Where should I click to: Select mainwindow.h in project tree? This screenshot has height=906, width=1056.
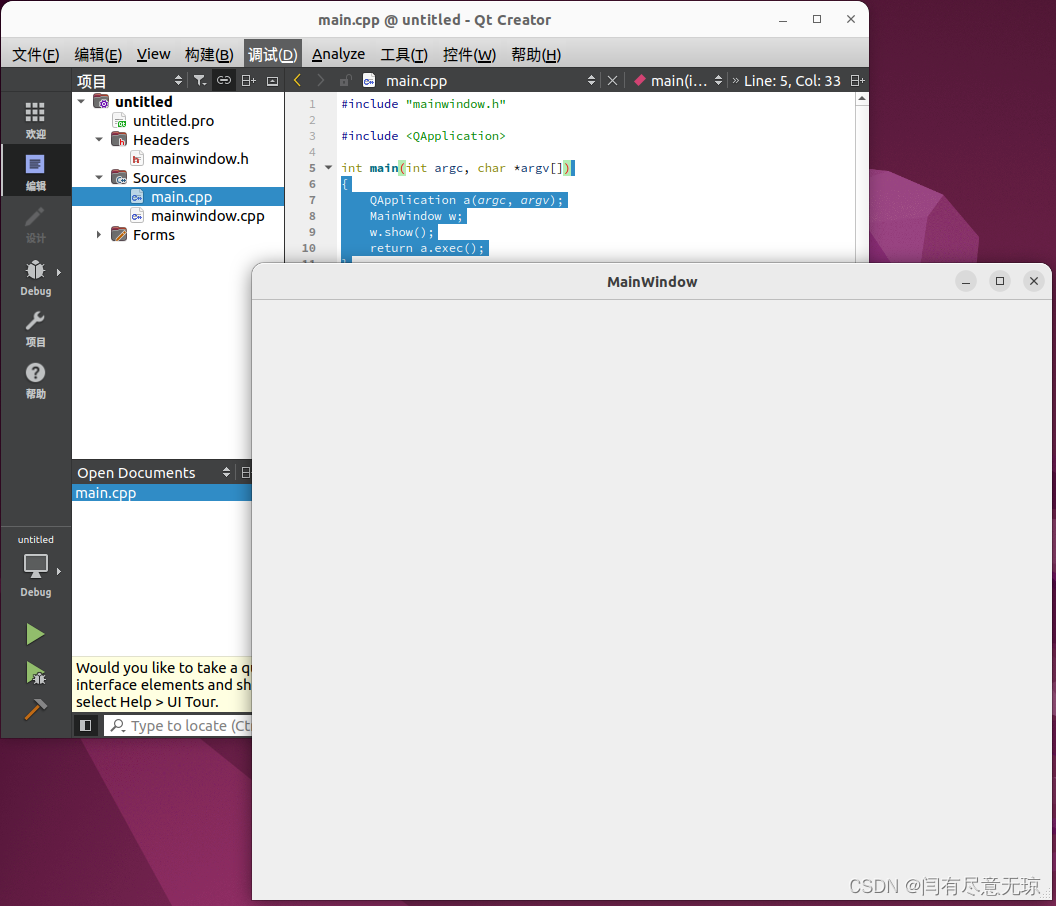(199, 159)
